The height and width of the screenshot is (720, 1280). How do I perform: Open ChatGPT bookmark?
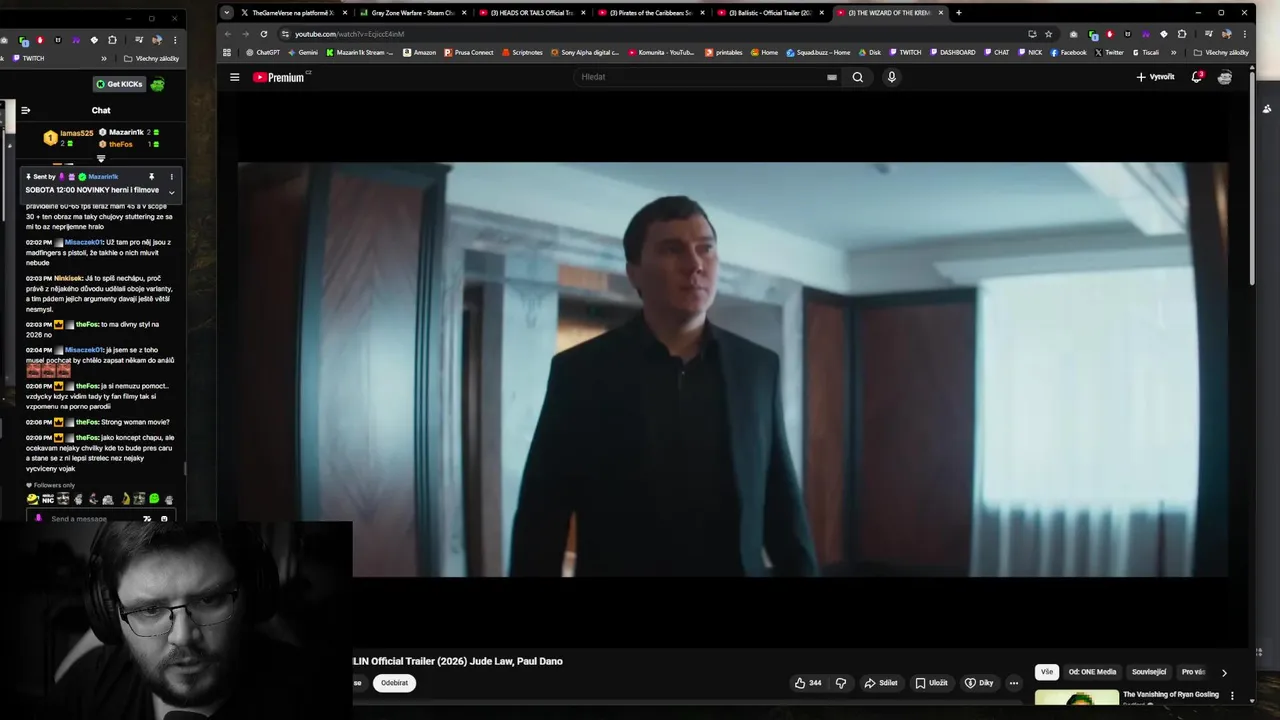pos(261,52)
